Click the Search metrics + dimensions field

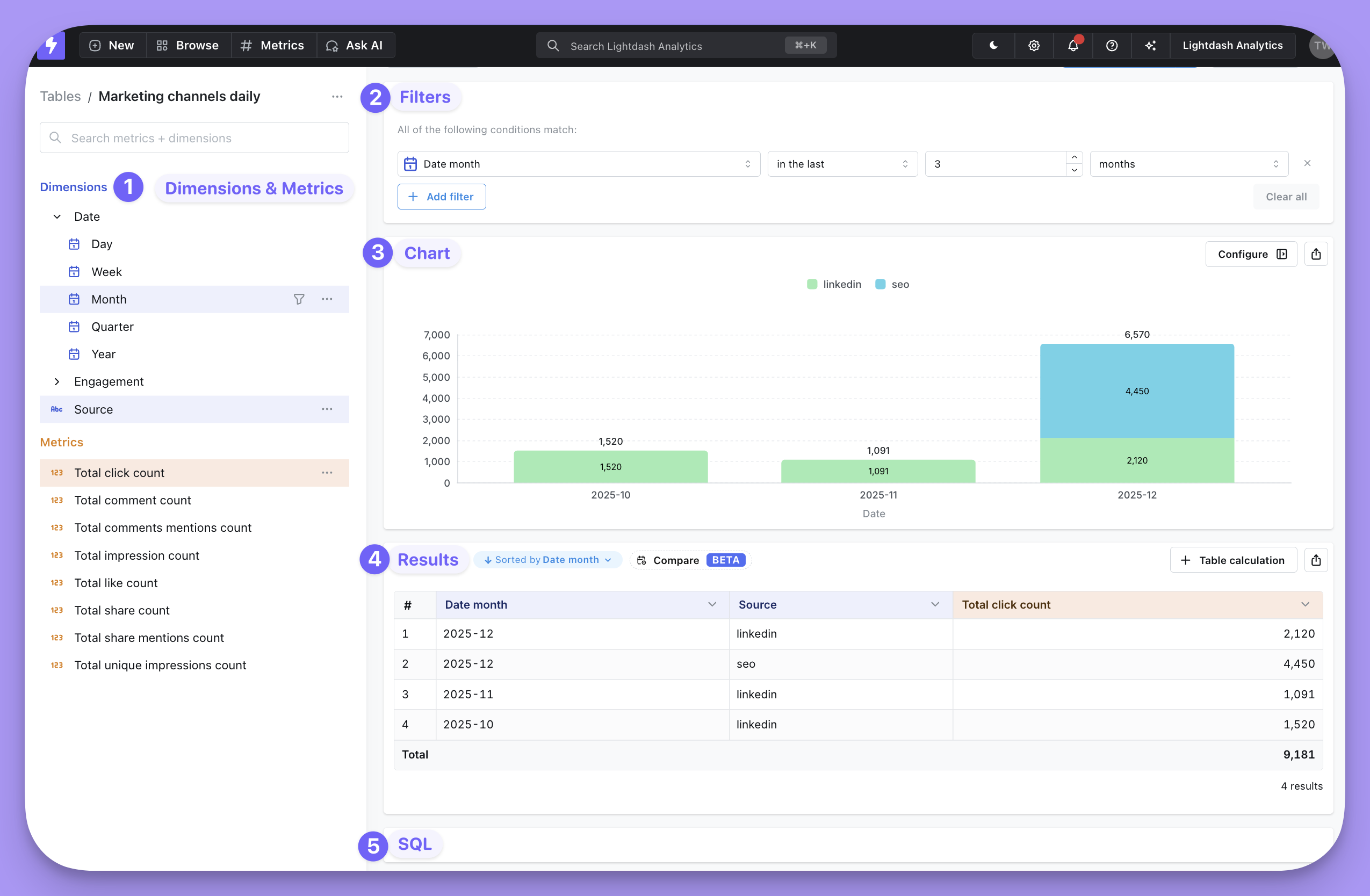point(194,138)
